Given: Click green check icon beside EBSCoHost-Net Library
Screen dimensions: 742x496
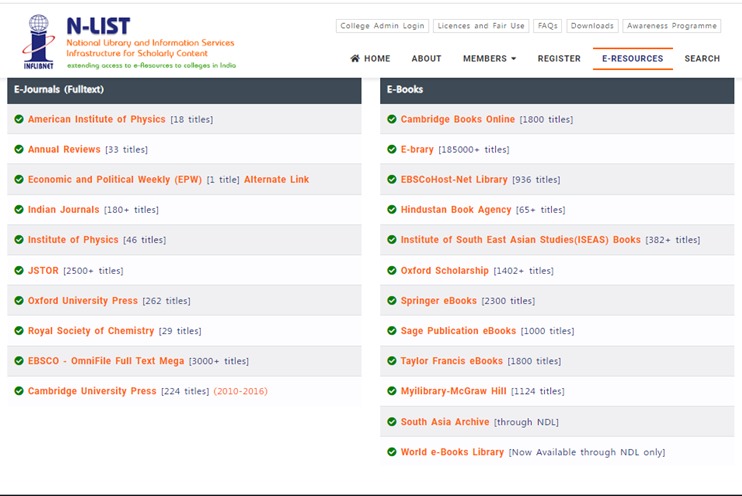Looking at the screenshot, I should click(x=392, y=179).
